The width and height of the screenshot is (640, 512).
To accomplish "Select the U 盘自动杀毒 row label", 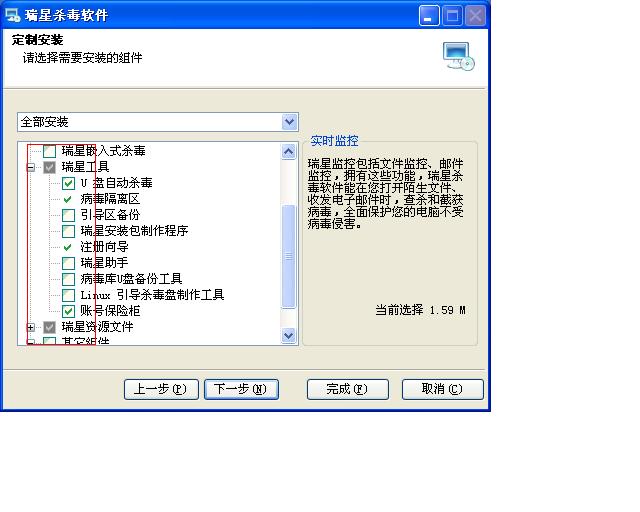I will point(116,183).
